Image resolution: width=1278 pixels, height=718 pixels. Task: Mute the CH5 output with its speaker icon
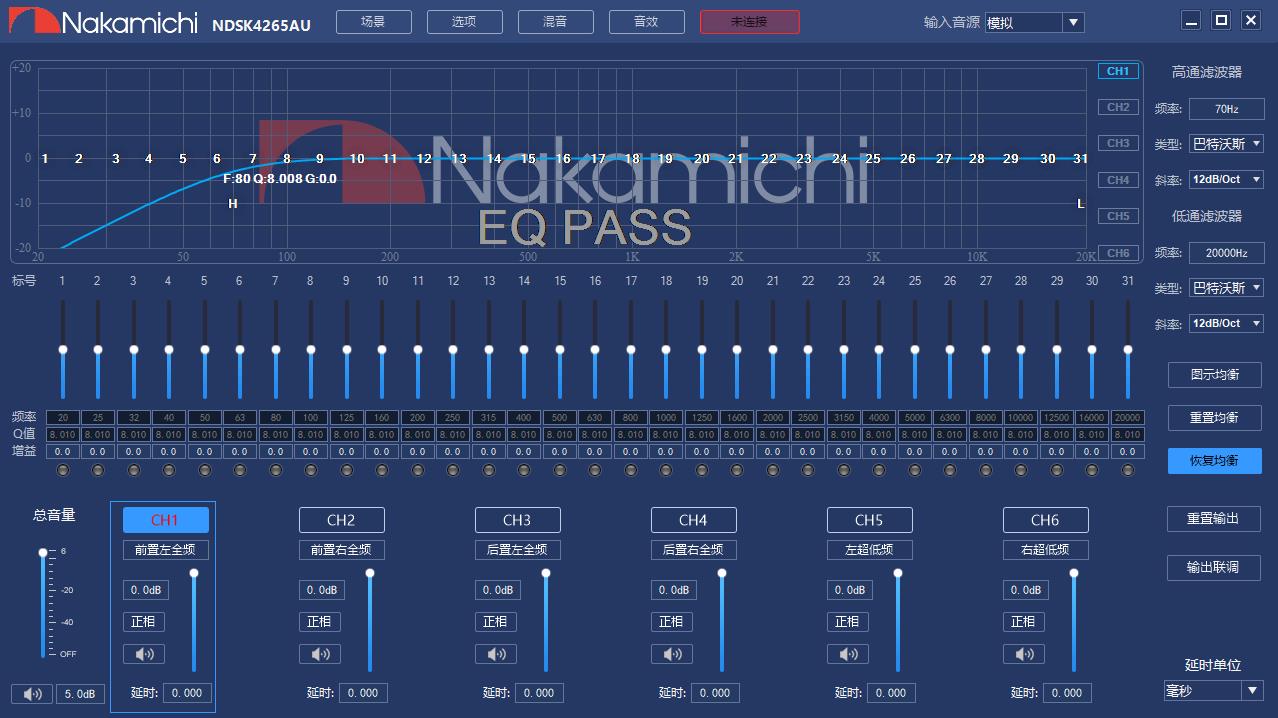click(x=848, y=654)
